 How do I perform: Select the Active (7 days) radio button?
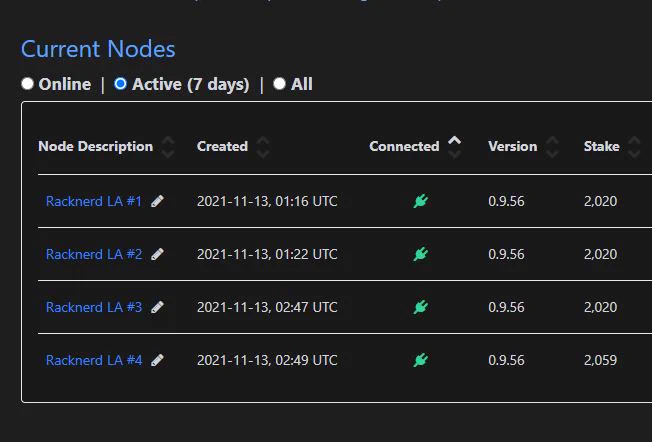(x=121, y=84)
